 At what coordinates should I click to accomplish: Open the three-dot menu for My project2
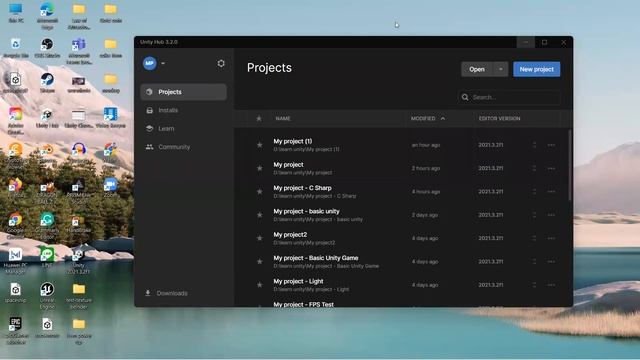pyautogui.click(x=551, y=238)
